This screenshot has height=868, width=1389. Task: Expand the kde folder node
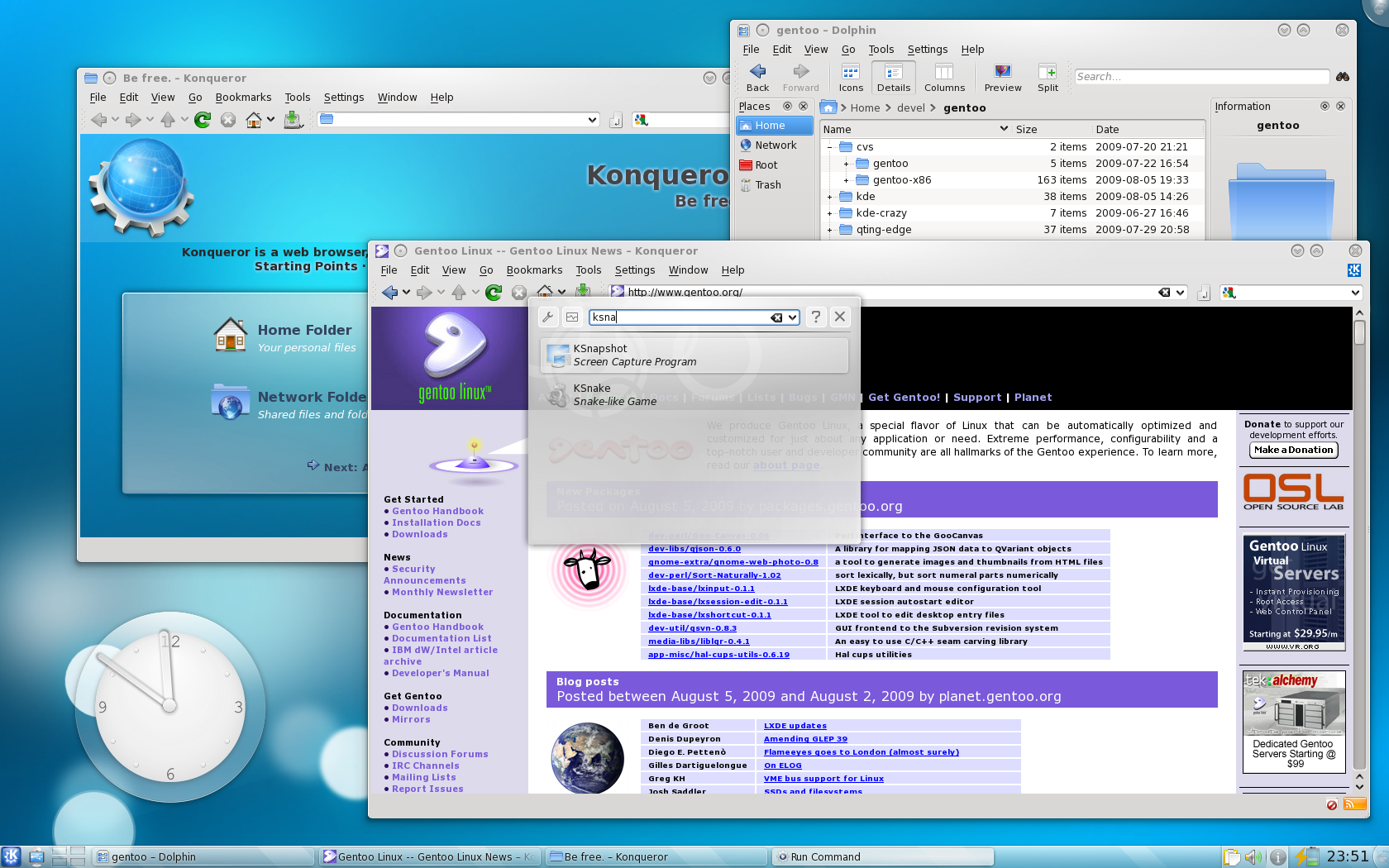pos(829,197)
